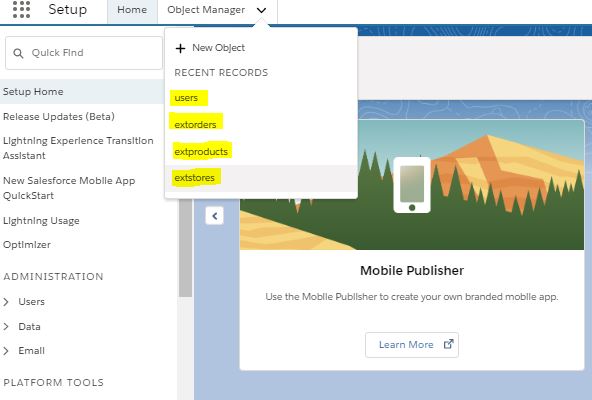592x400 pixels.
Task: Open the users recent record
Action: pyautogui.click(x=186, y=98)
